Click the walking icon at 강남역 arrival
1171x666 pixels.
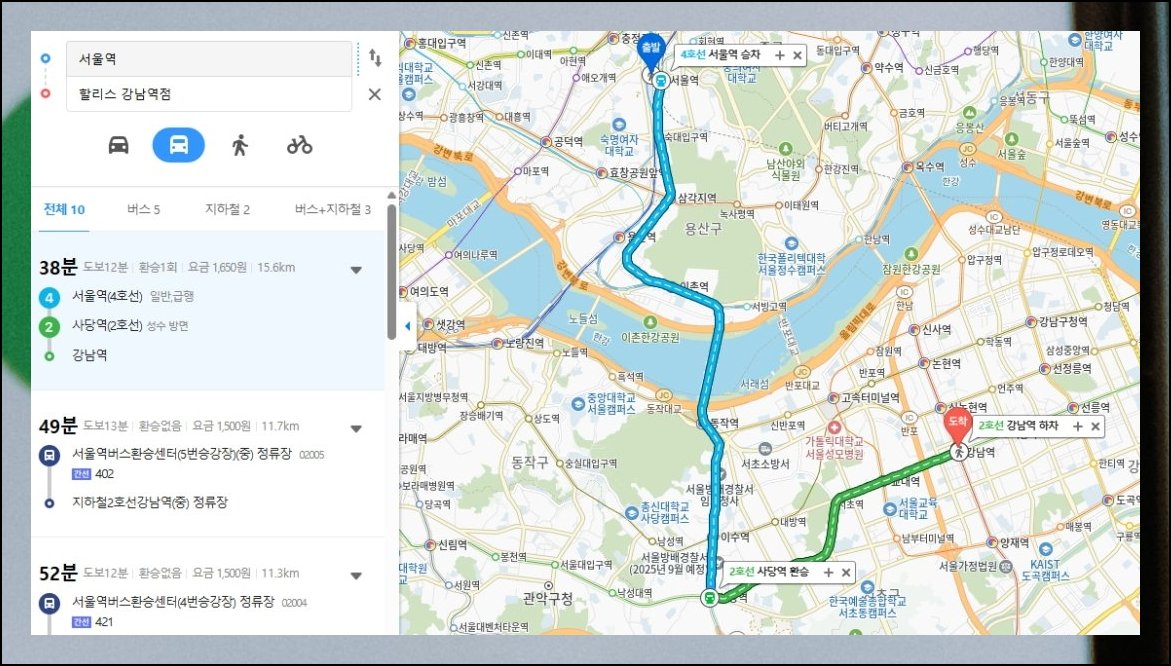958,452
